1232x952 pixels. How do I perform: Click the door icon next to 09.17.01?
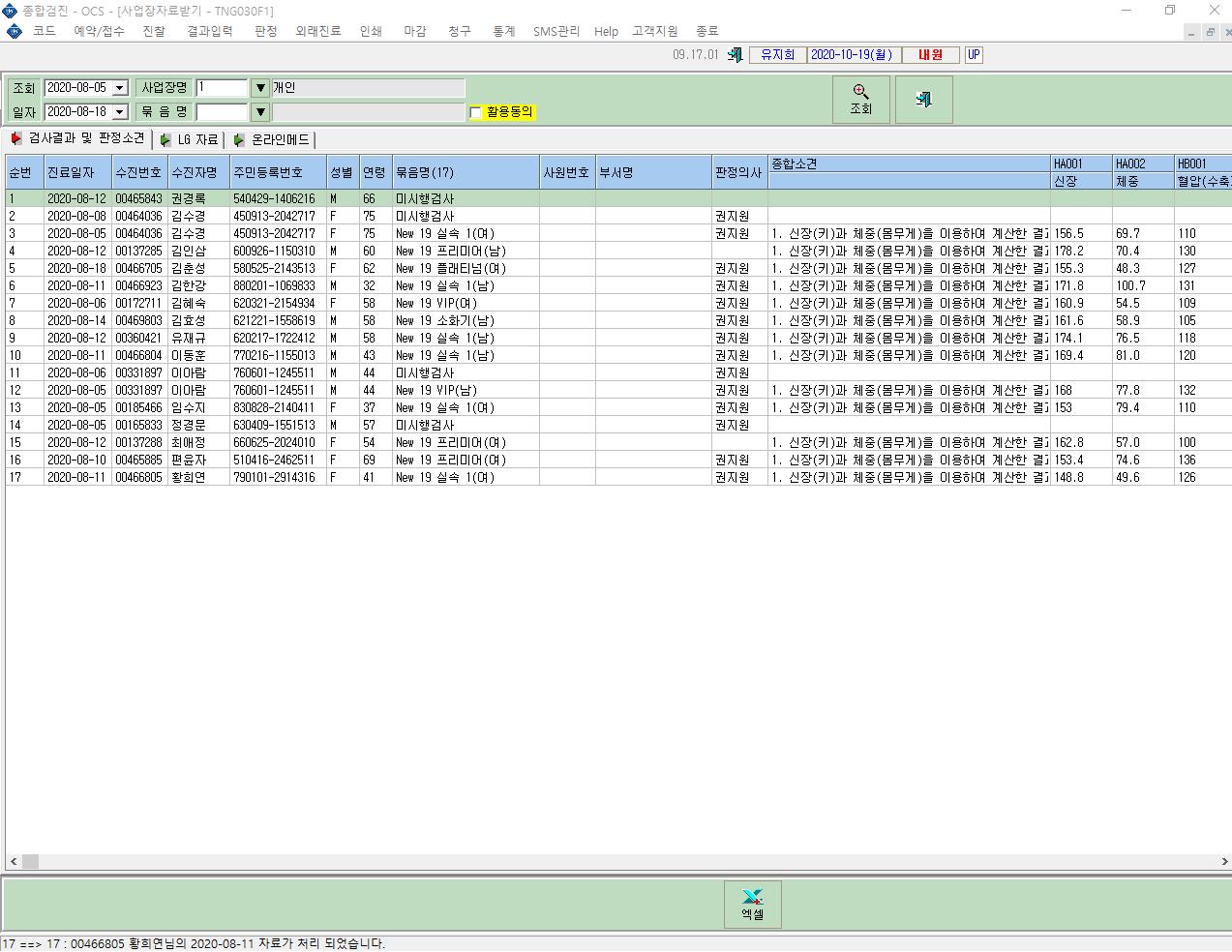click(x=736, y=55)
